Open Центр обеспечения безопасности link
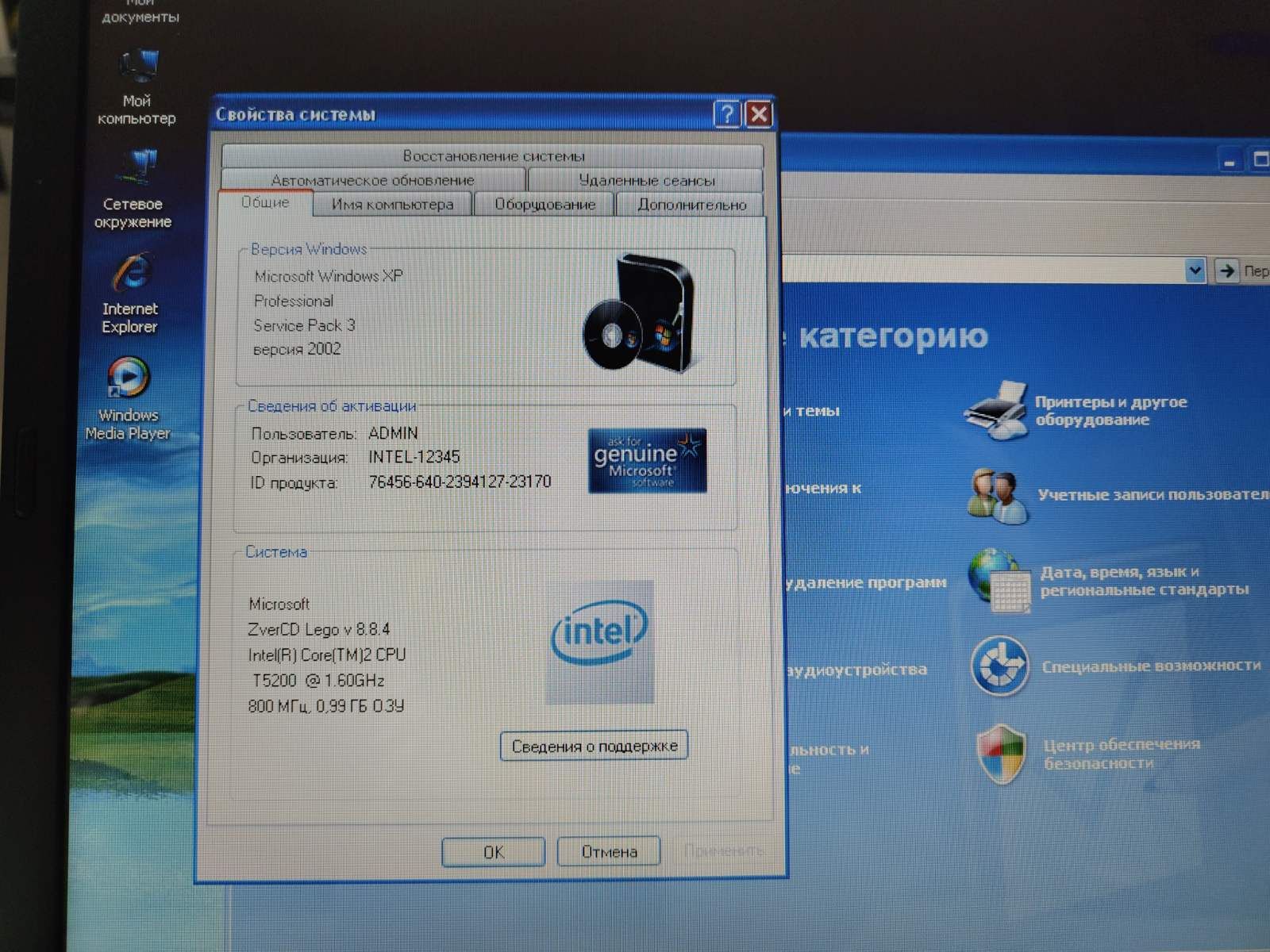Viewport: 1270px width, 952px height. tap(1122, 754)
